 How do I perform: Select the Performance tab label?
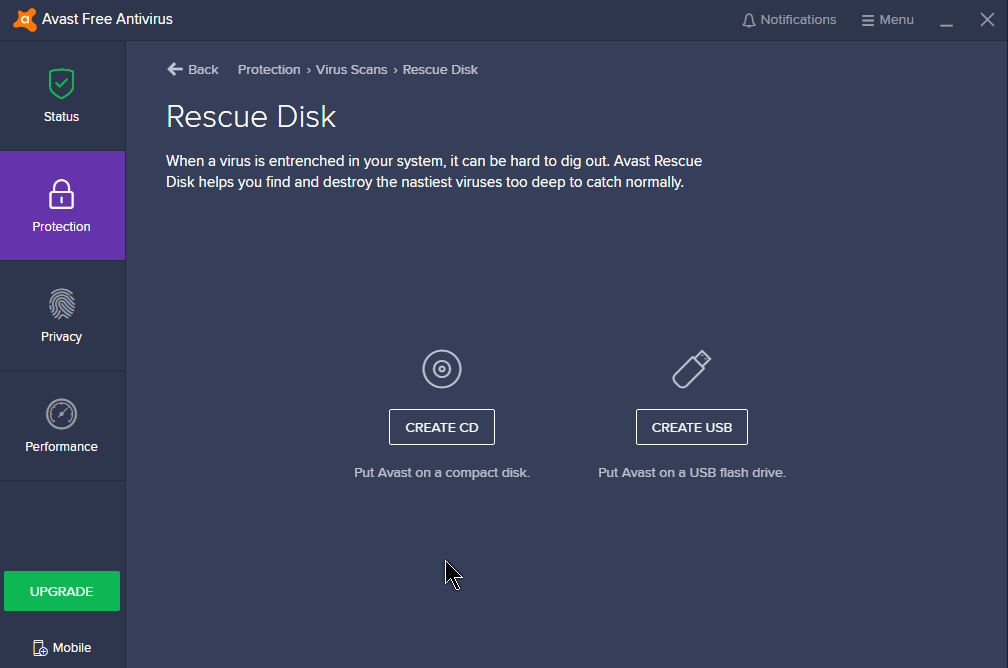61,446
